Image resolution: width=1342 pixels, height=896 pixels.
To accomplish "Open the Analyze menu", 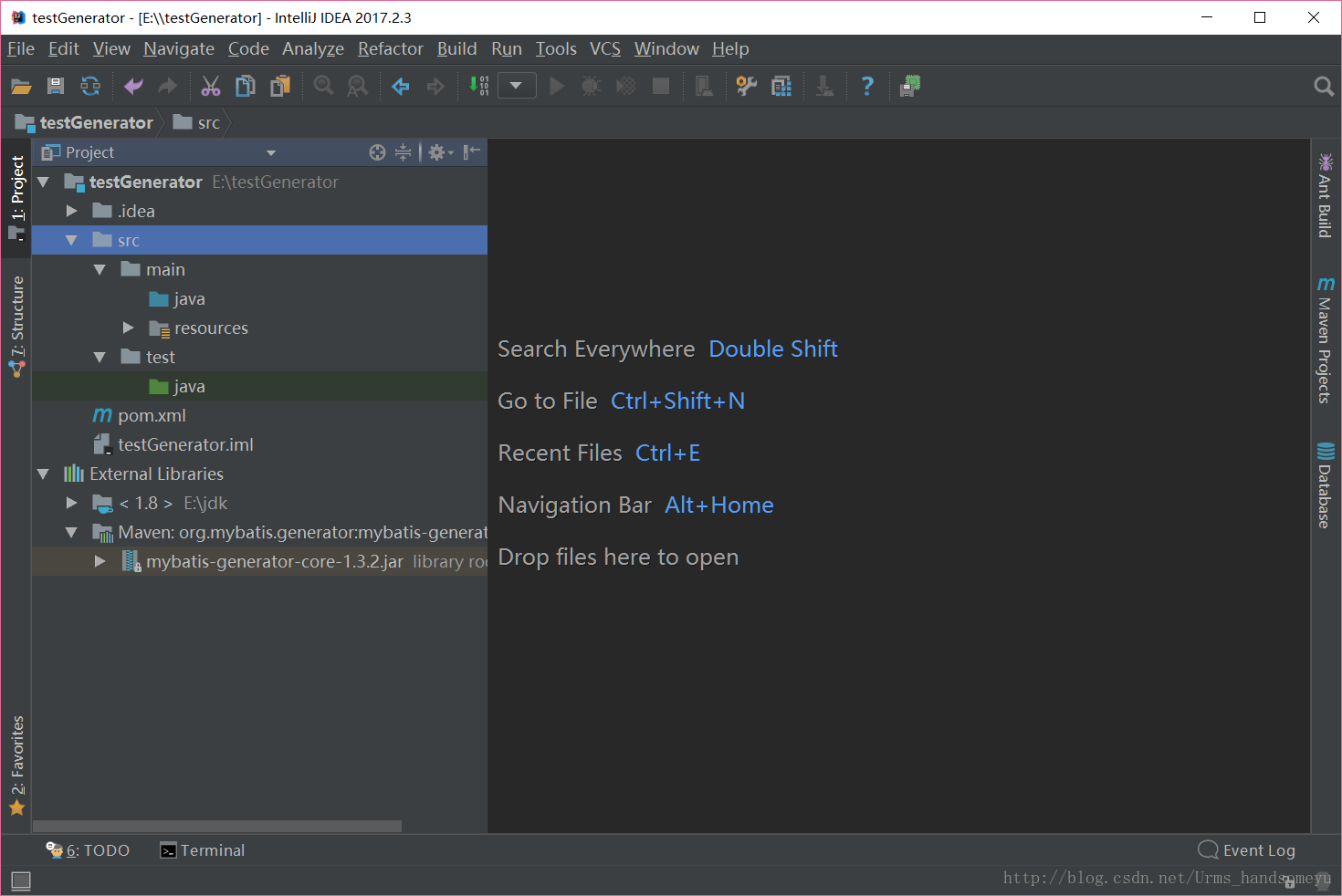I will 313,48.
